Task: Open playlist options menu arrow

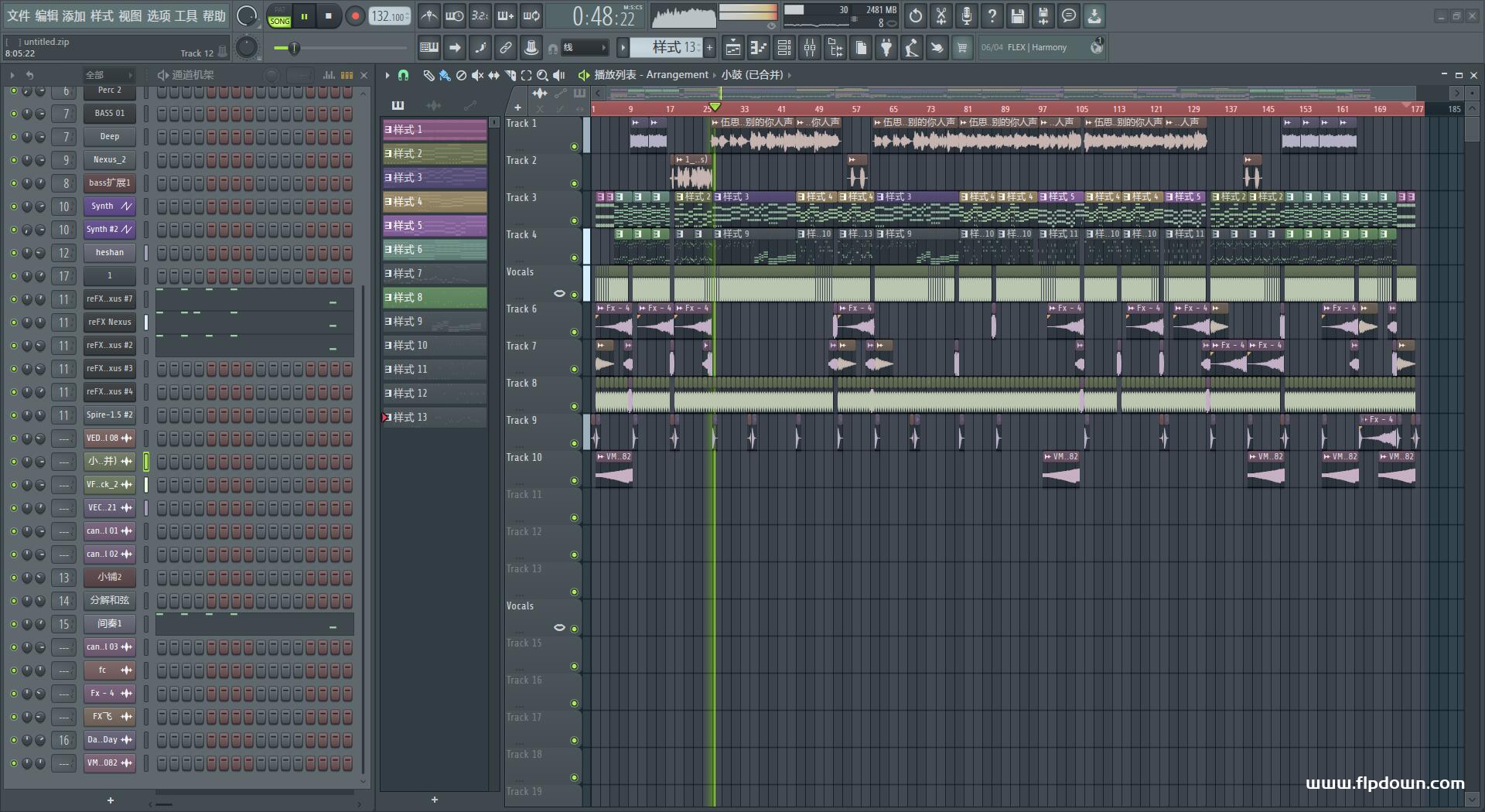Action: tap(387, 75)
